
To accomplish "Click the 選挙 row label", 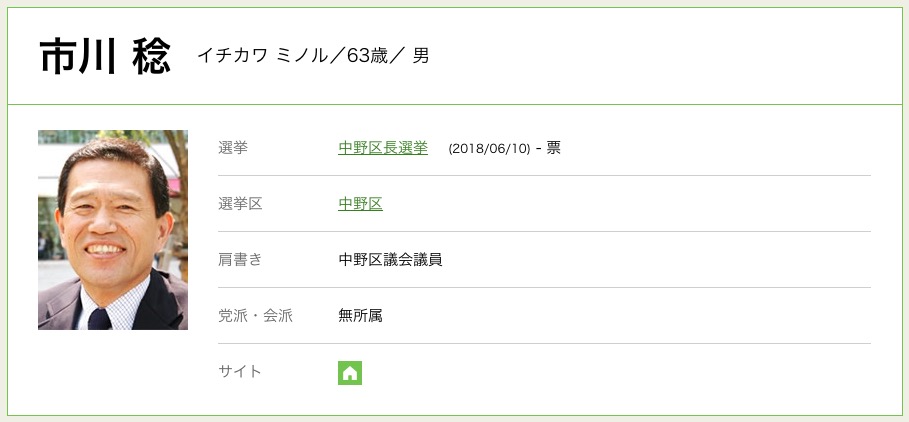I will [233, 148].
